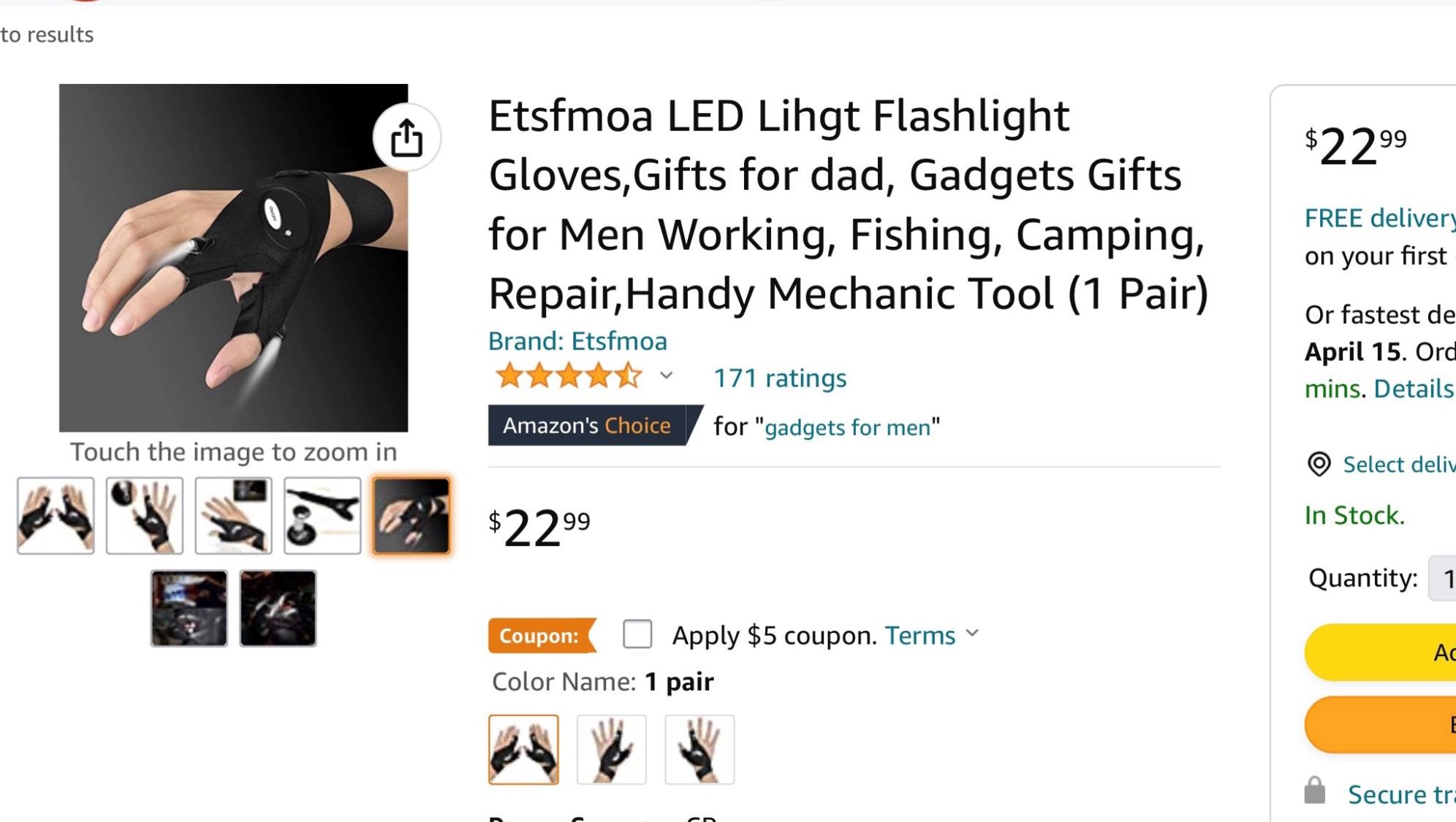
Task: Select second thumbnail with glove and light
Action: pyautogui.click(x=145, y=516)
